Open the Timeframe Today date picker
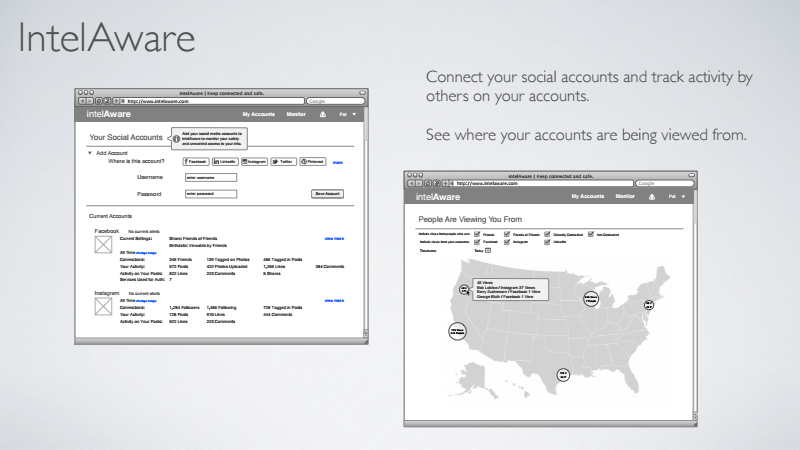 [489, 250]
